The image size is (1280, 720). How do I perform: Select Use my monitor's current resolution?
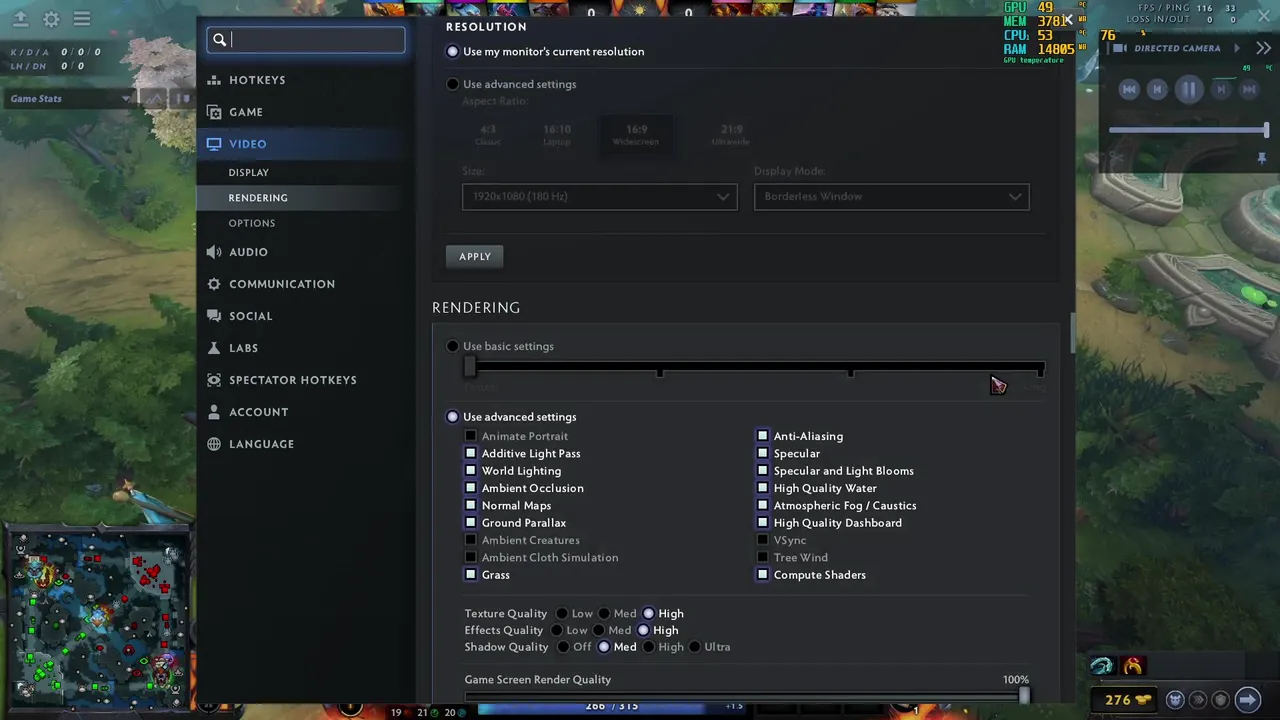tap(545, 51)
